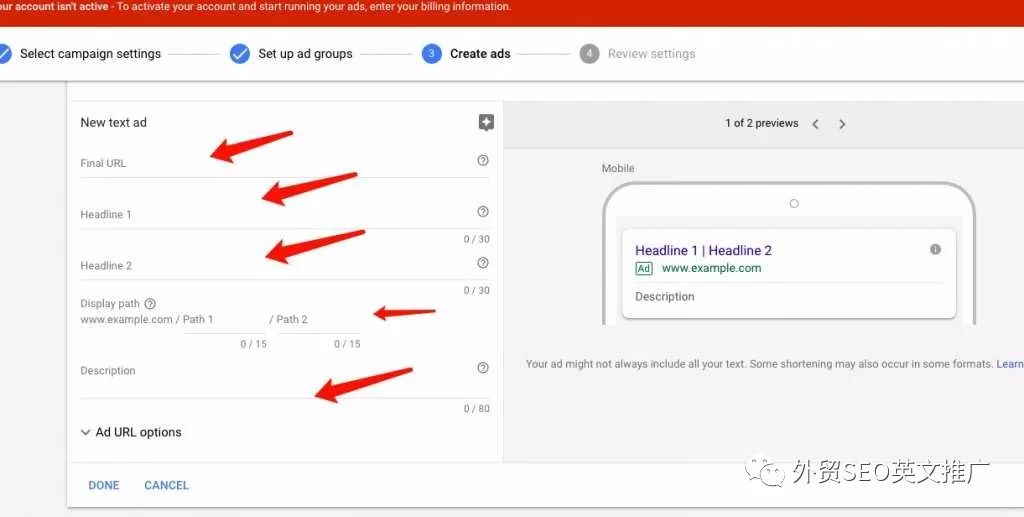This screenshot has width=1024, height=517.
Task: Open Review settings step
Action: (x=637, y=54)
